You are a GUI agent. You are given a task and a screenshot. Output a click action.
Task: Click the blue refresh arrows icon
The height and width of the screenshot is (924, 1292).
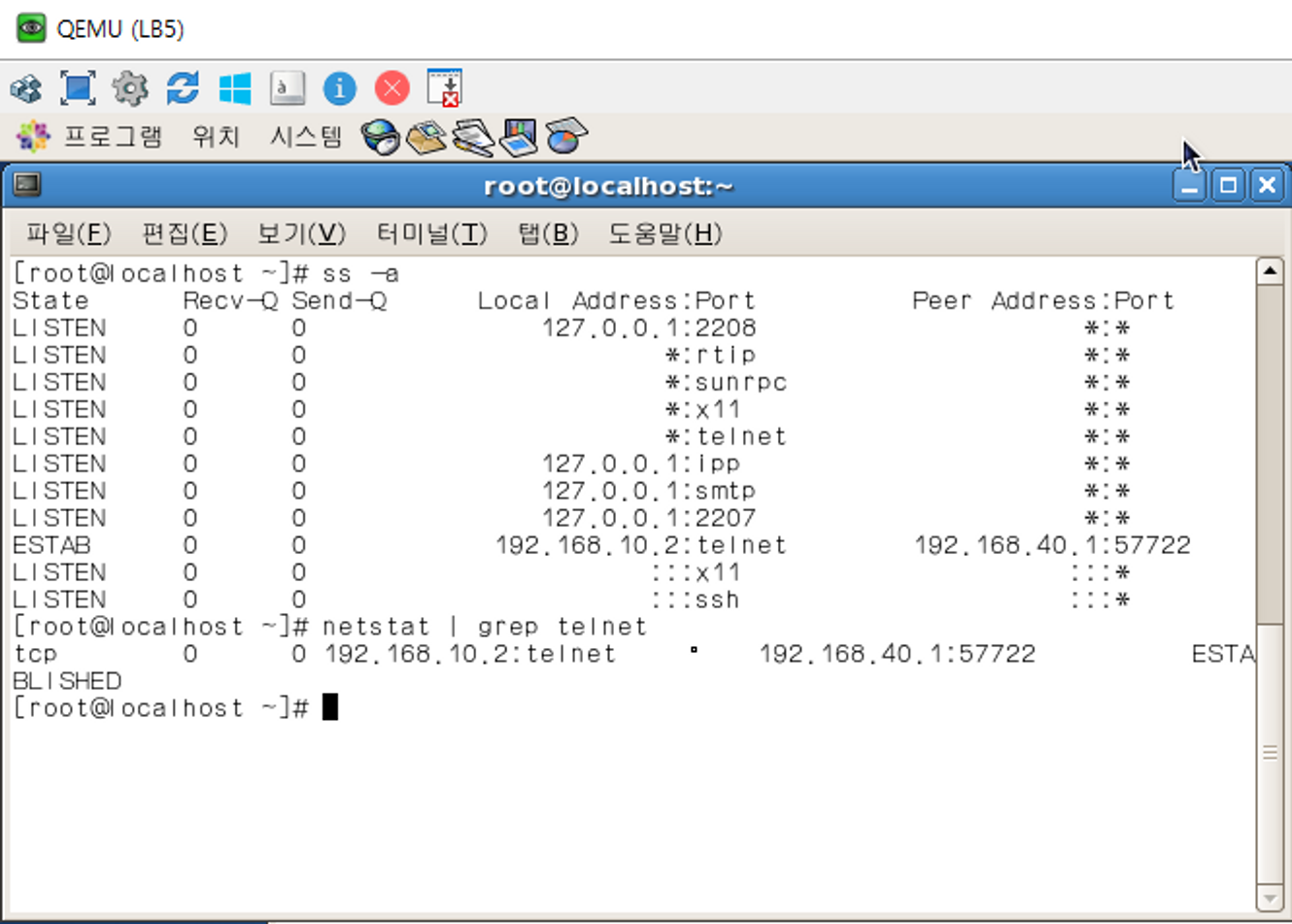(x=183, y=88)
